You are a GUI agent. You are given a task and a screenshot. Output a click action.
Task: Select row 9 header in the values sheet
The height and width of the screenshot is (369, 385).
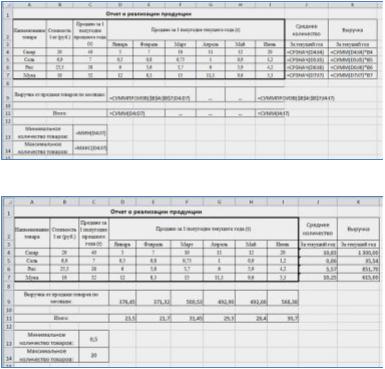(x=8, y=298)
